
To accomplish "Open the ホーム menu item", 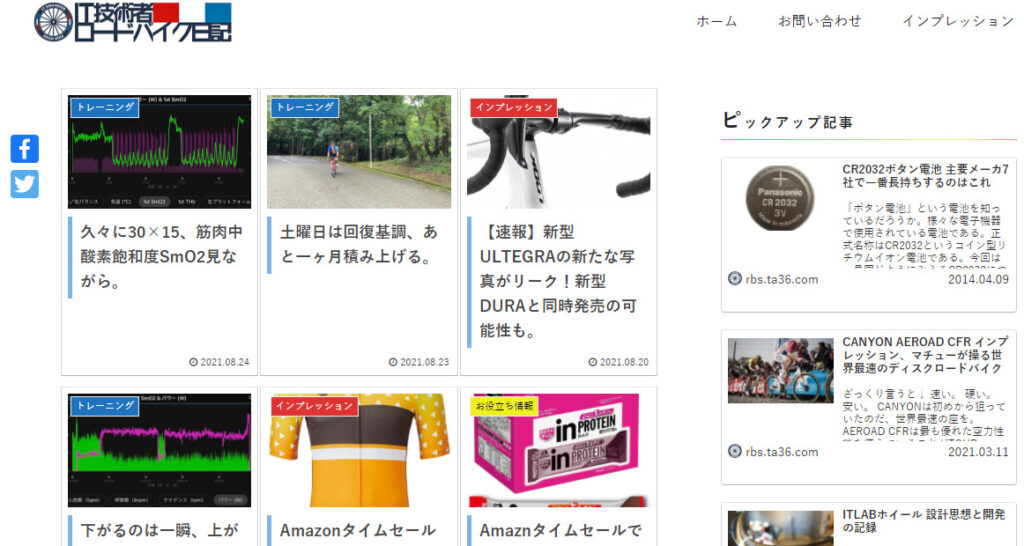I will pos(716,22).
